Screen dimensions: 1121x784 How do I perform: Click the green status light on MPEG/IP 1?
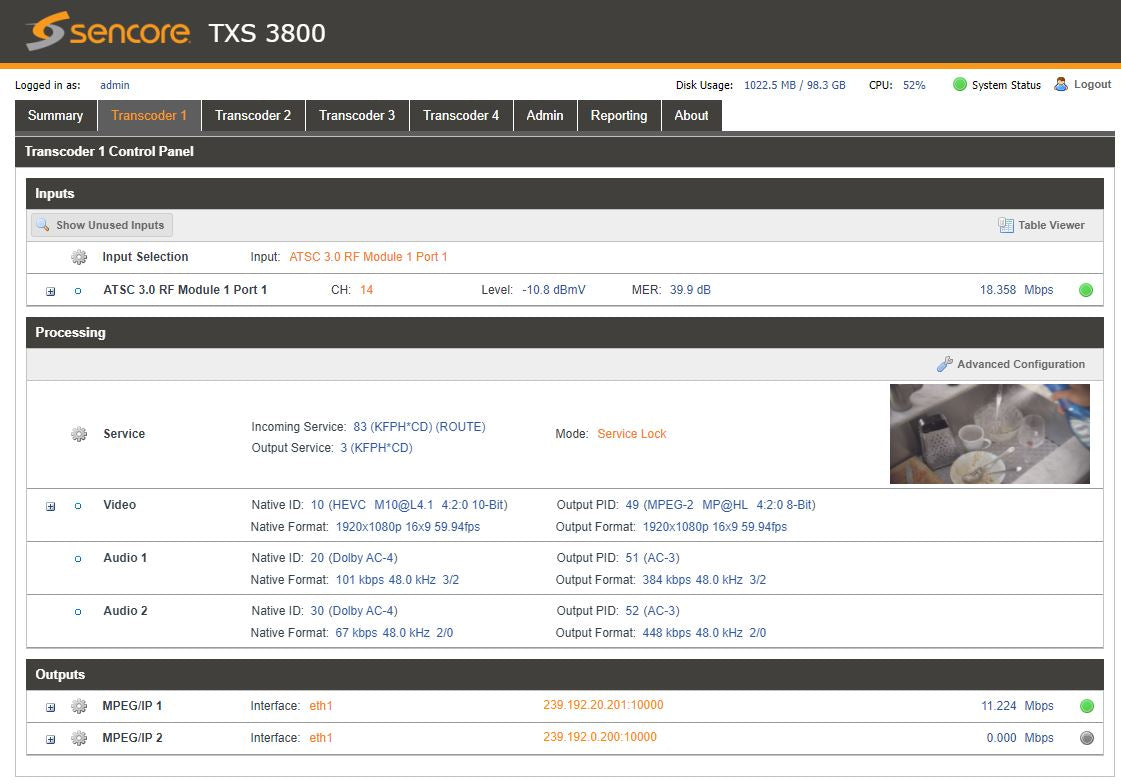1087,706
